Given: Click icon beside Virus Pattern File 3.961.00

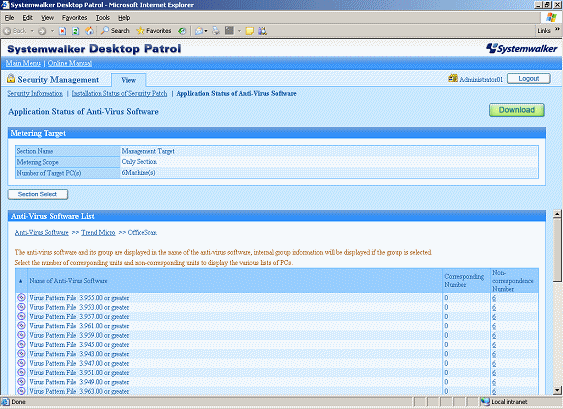Looking at the screenshot, I should pos(21,326).
